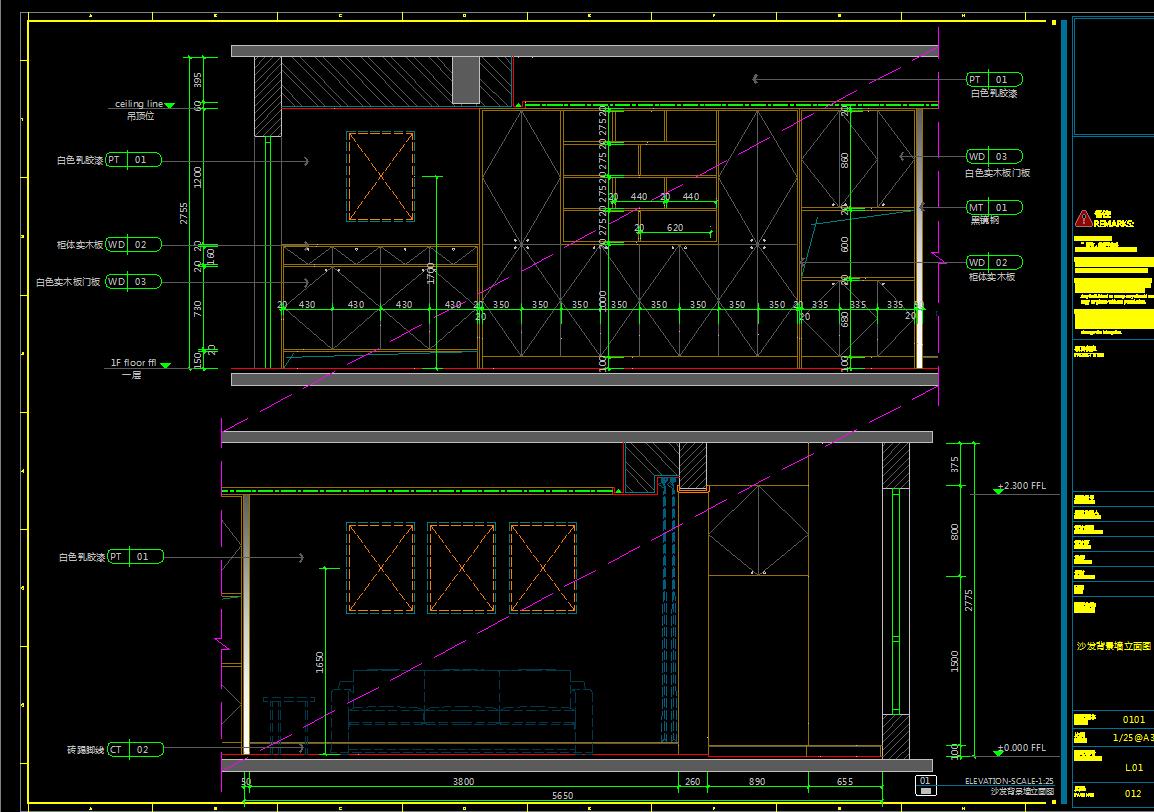Viewport: 1154px width, 812px height.
Task: Click the +0.000 FFL elevation marker
Action: 999,752
